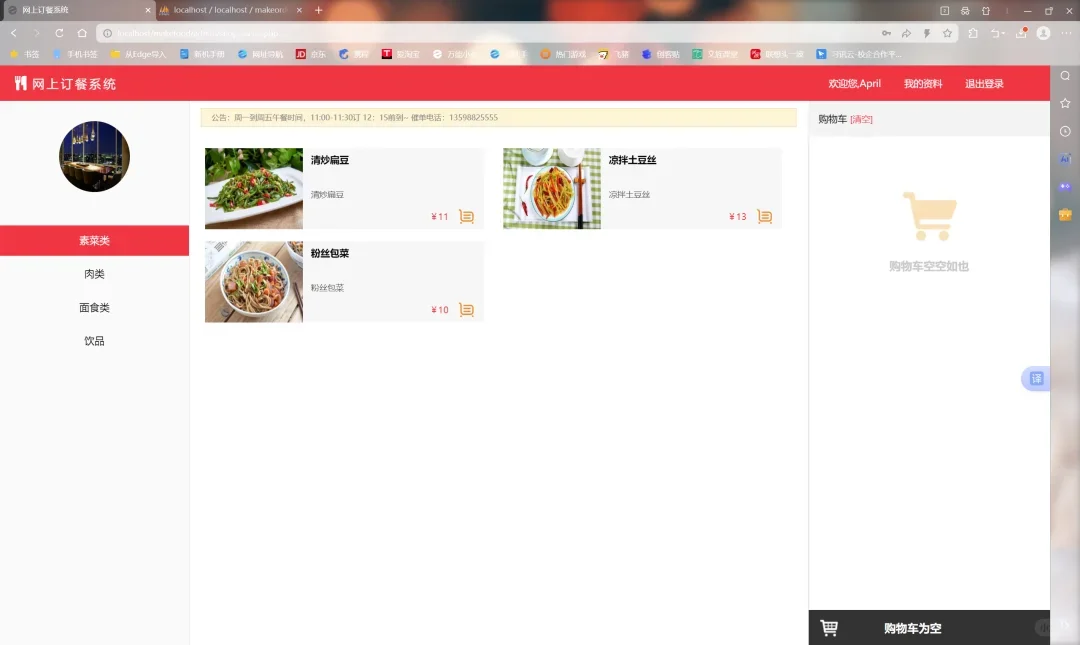Image resolution: width=1080 pixels, height=645 pixels.
Task: Click the fork logo beside 网上订餐系统
Action: (x=19, y=83)
